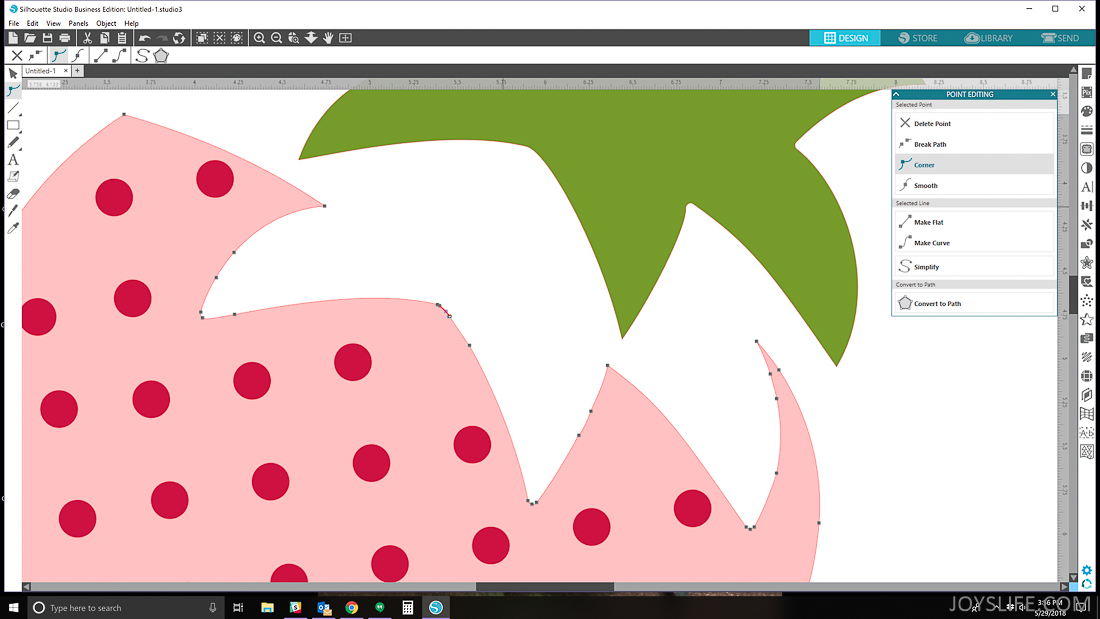Open the Object menu
This screenshot has width=1100, height=619.
106,23
